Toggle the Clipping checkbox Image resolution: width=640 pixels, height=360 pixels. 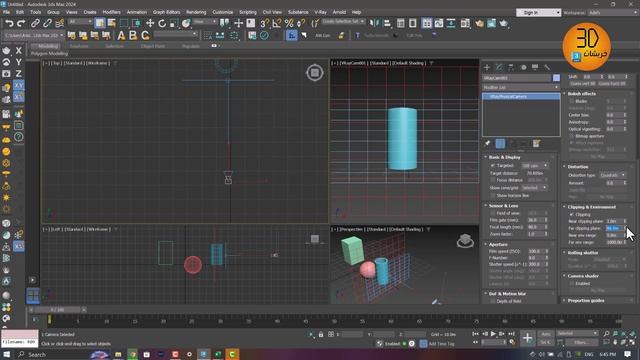point(572,214)
